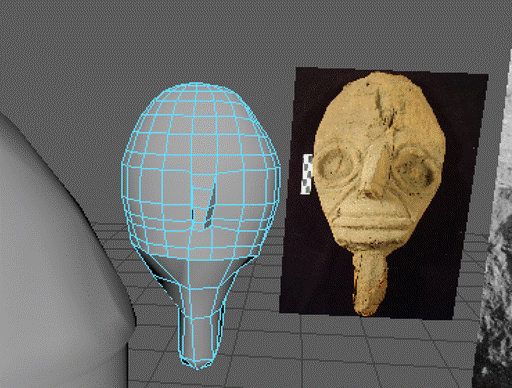Click the checkered scale bar beside mask
The height and width of the screenshot is (388, 512).
[307, 174]
